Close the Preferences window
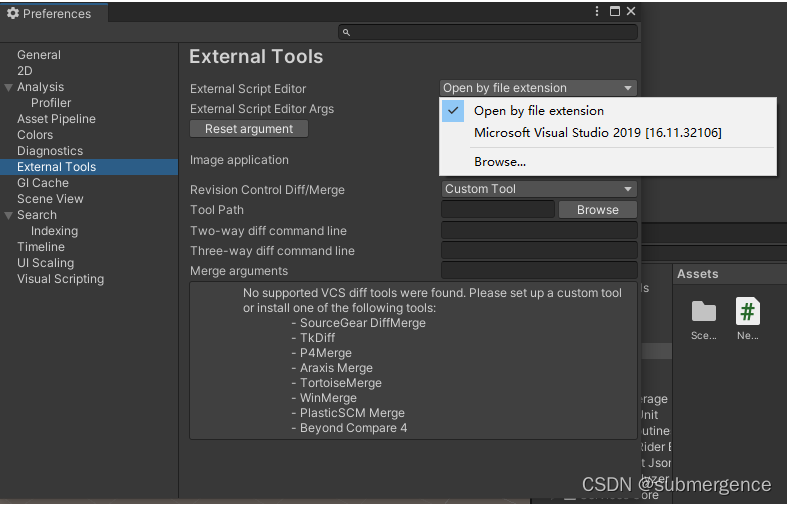 (x=631, y=12)
